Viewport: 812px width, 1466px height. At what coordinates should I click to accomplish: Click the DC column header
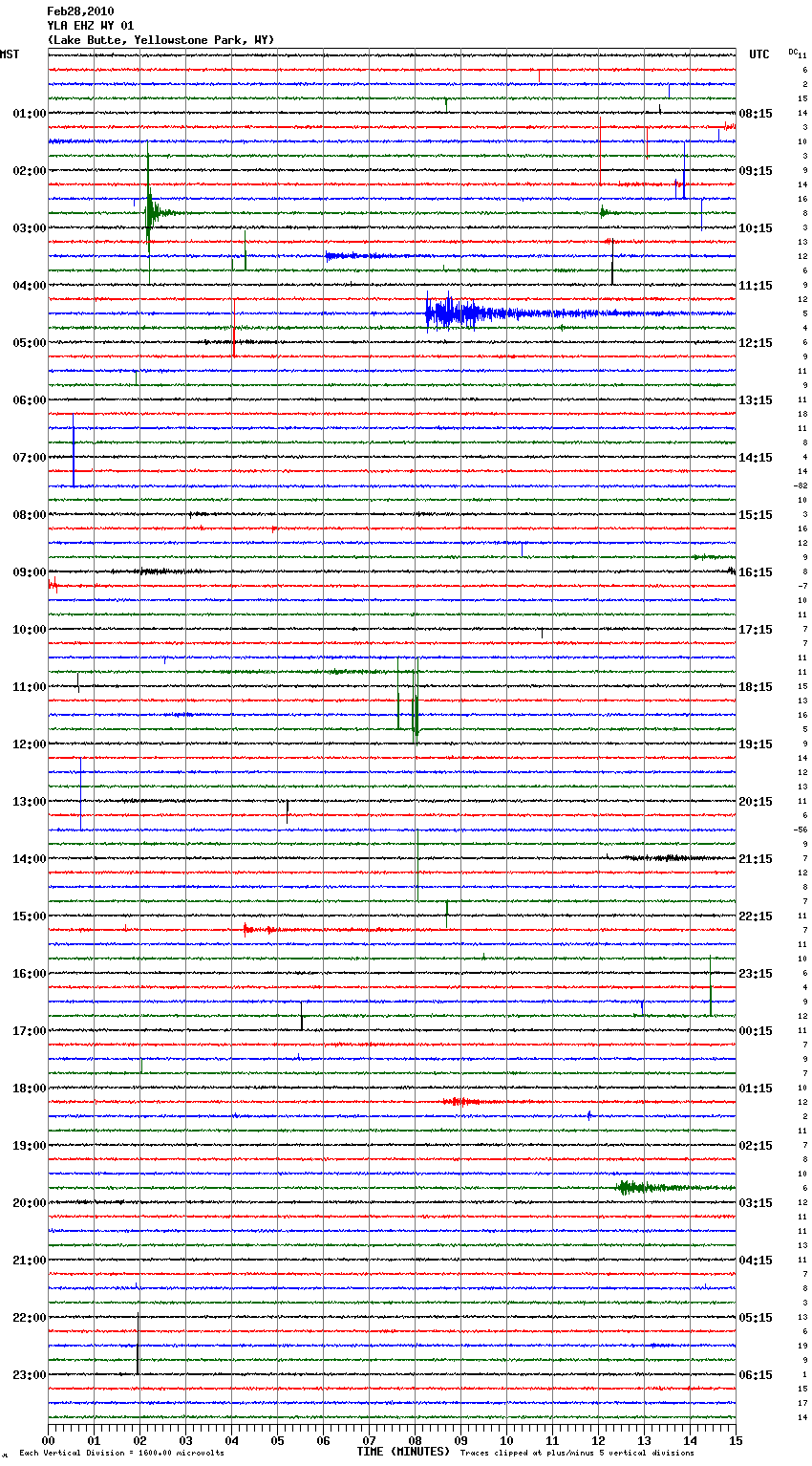pyautogui.click(x=793, y=52)
